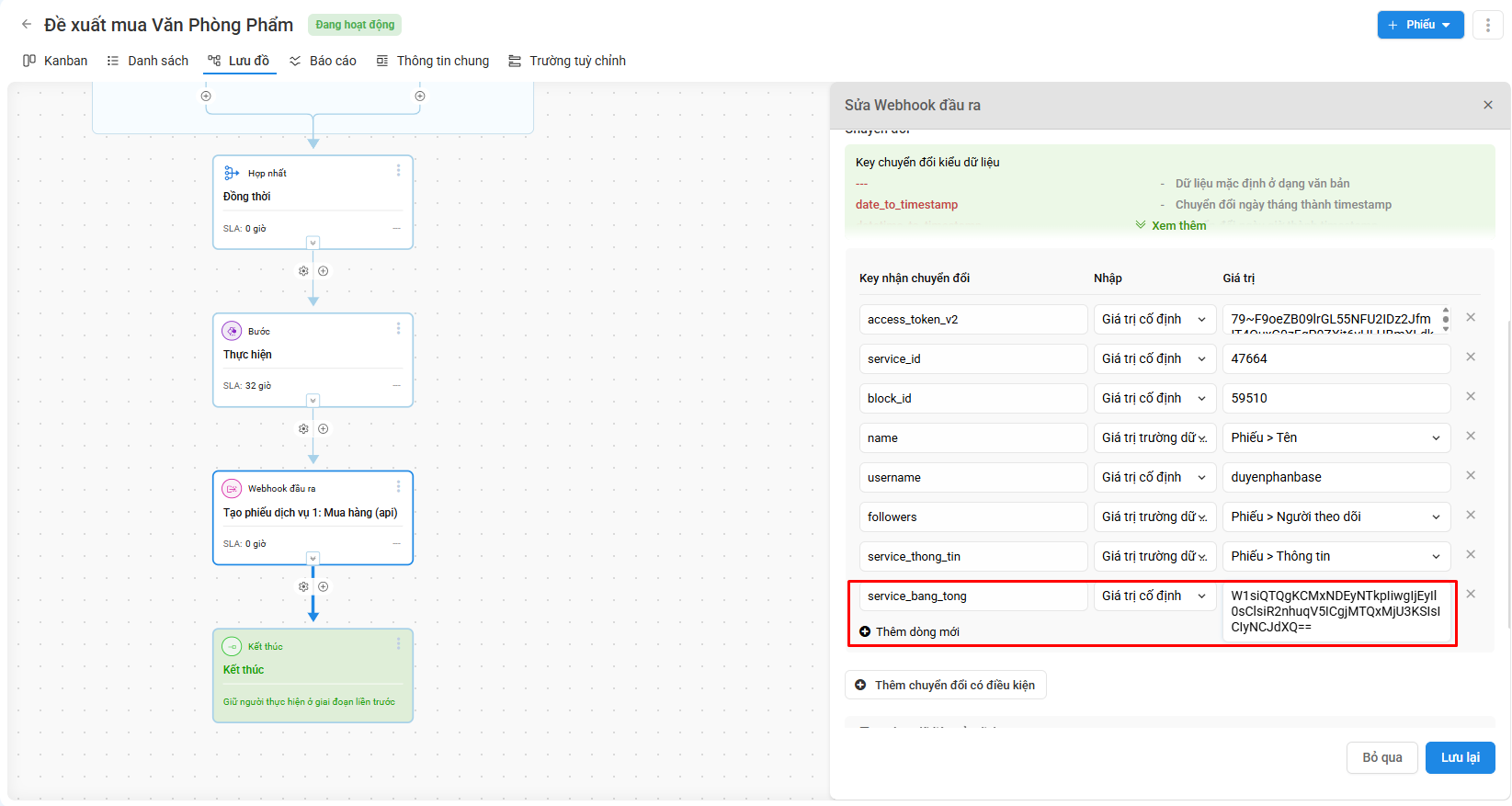Remove the service_thong_tin row

coord(1471,554)
